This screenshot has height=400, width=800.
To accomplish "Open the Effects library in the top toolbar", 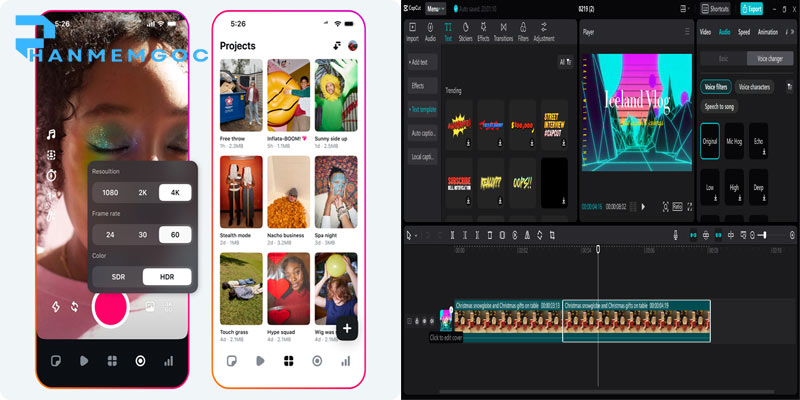I will [x=483, y=32].
